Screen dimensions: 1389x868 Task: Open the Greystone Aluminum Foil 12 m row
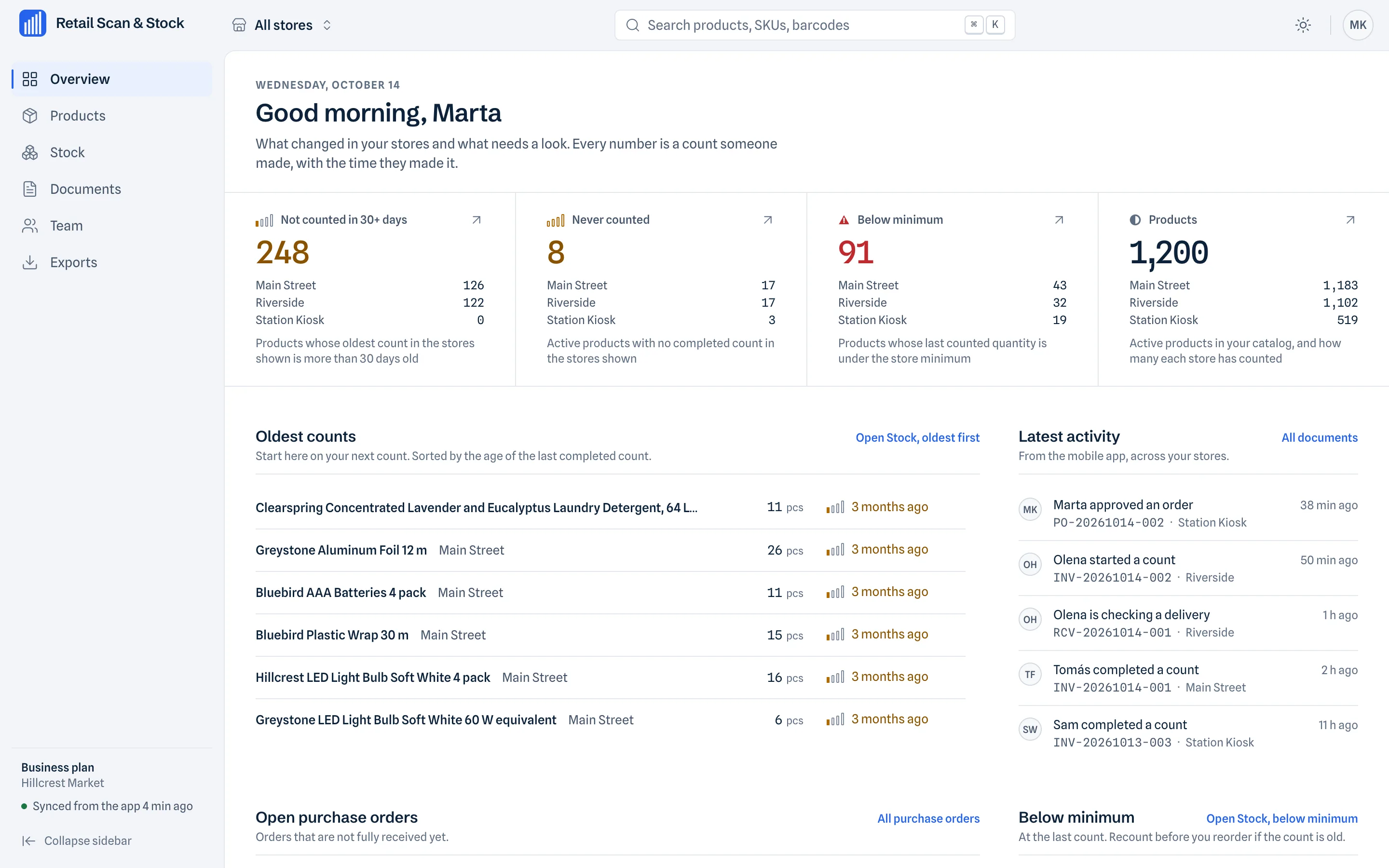[x=610, y=550]
